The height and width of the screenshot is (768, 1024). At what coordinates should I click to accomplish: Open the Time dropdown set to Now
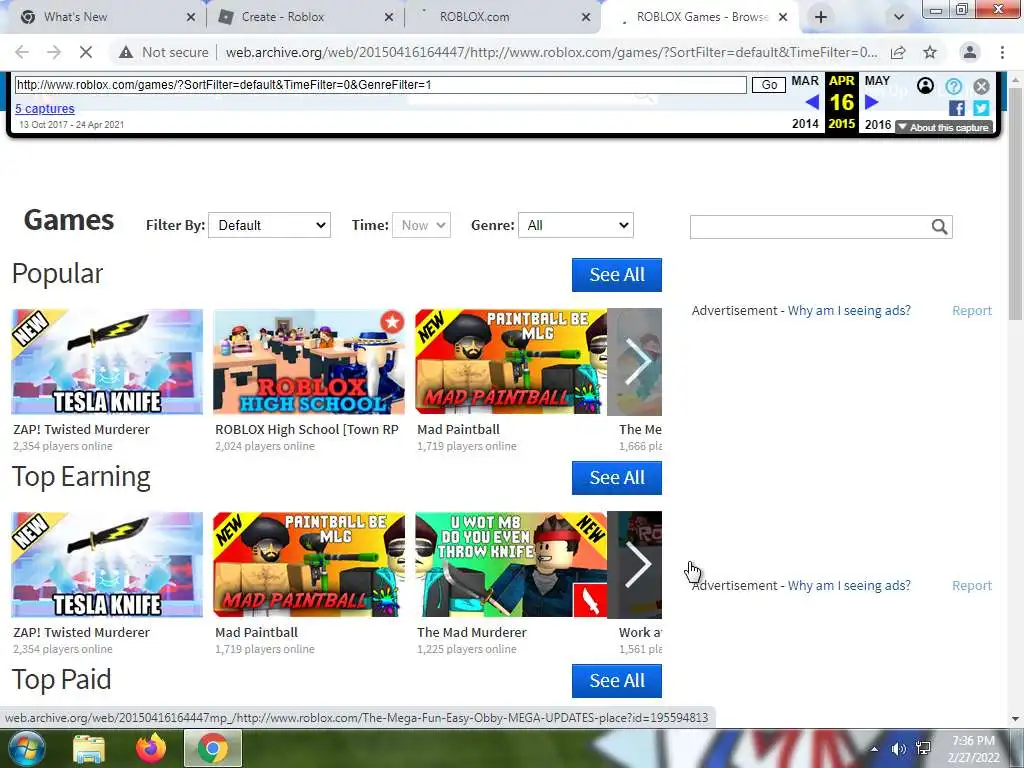click(421, 225)
